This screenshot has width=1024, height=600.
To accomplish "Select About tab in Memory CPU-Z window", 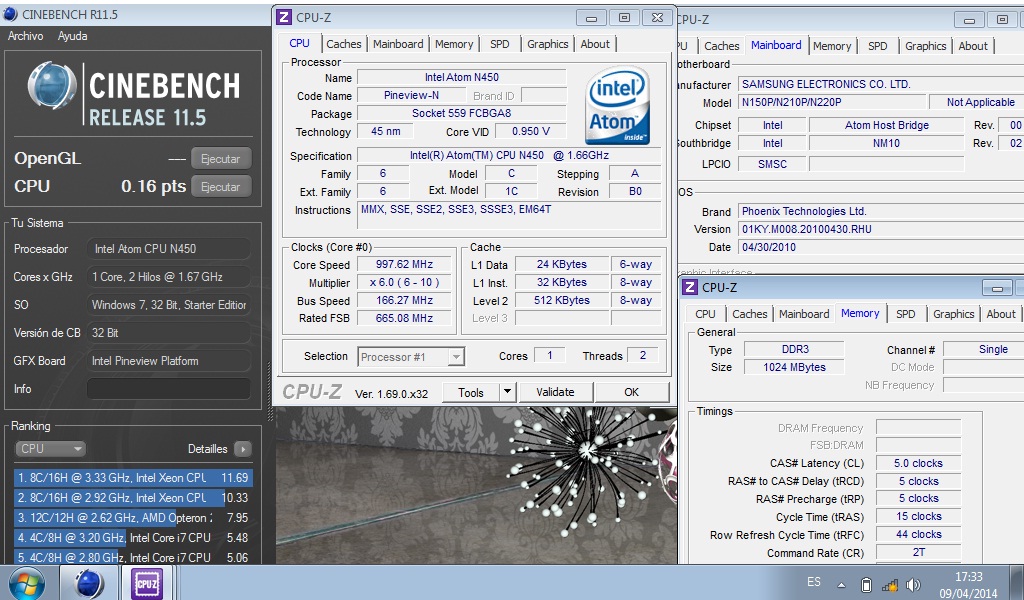I will pyautogui.click(x=1000, y=314).
